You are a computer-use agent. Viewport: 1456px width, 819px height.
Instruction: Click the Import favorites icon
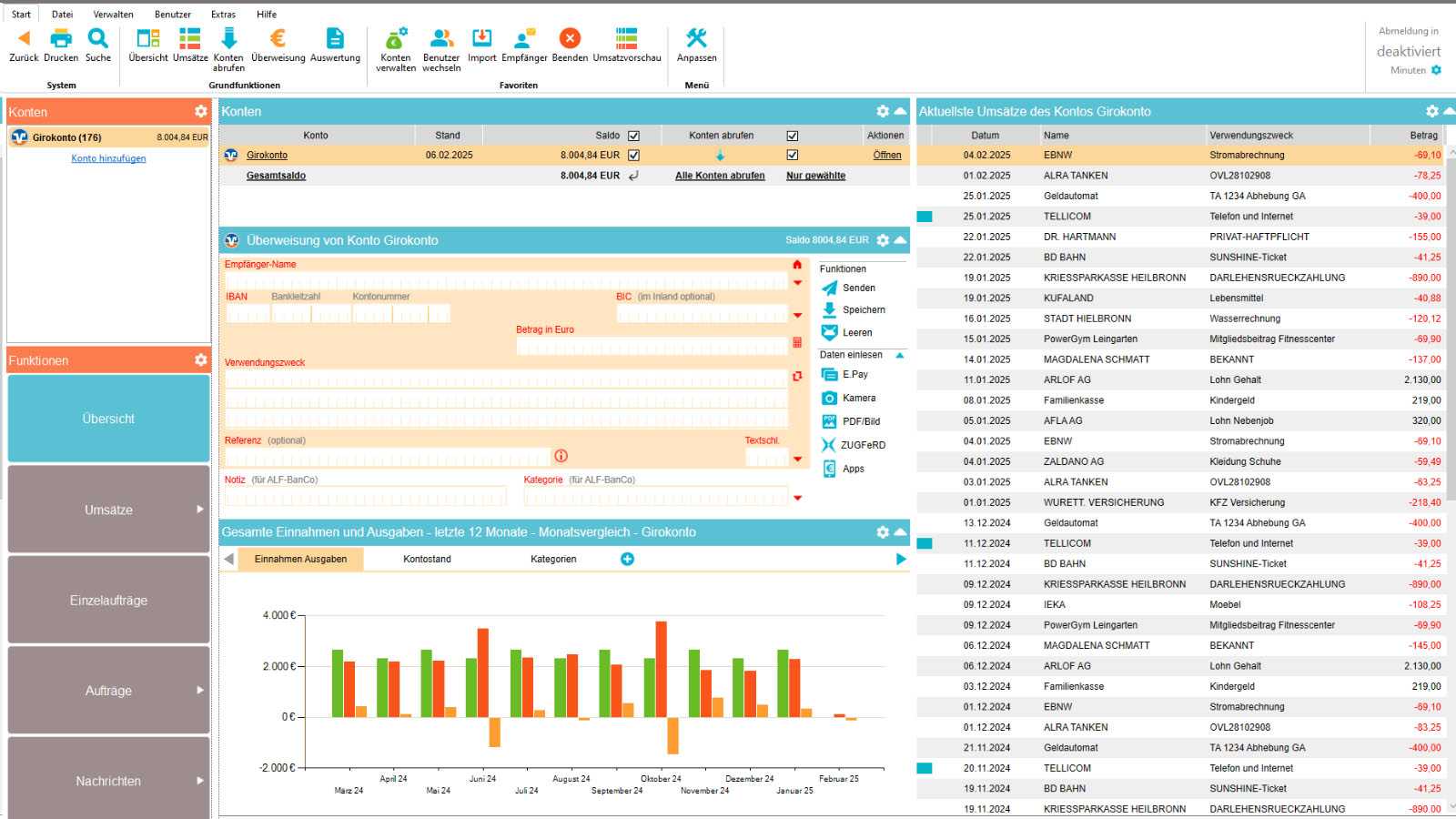click(x=481, y=38)
